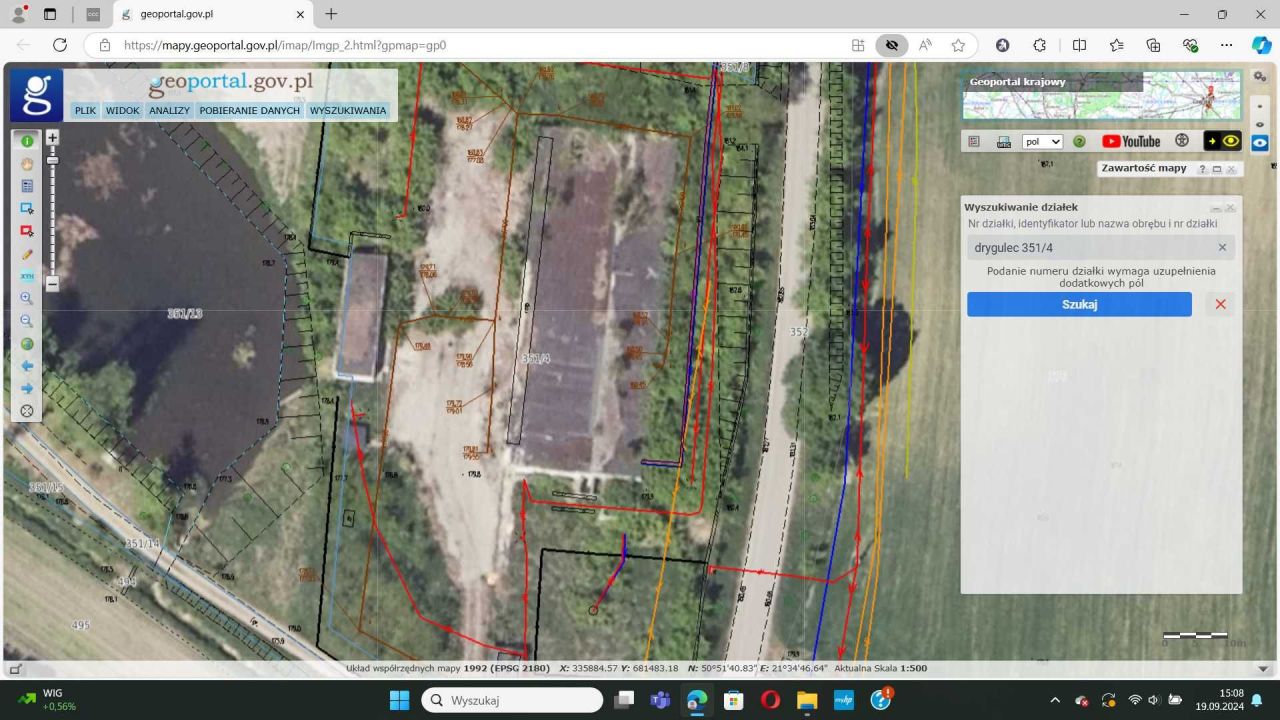1280x720 pixels.
Task: Minimize the Wyszukiwanie działek panel
Action: (x=1216, y=208)
